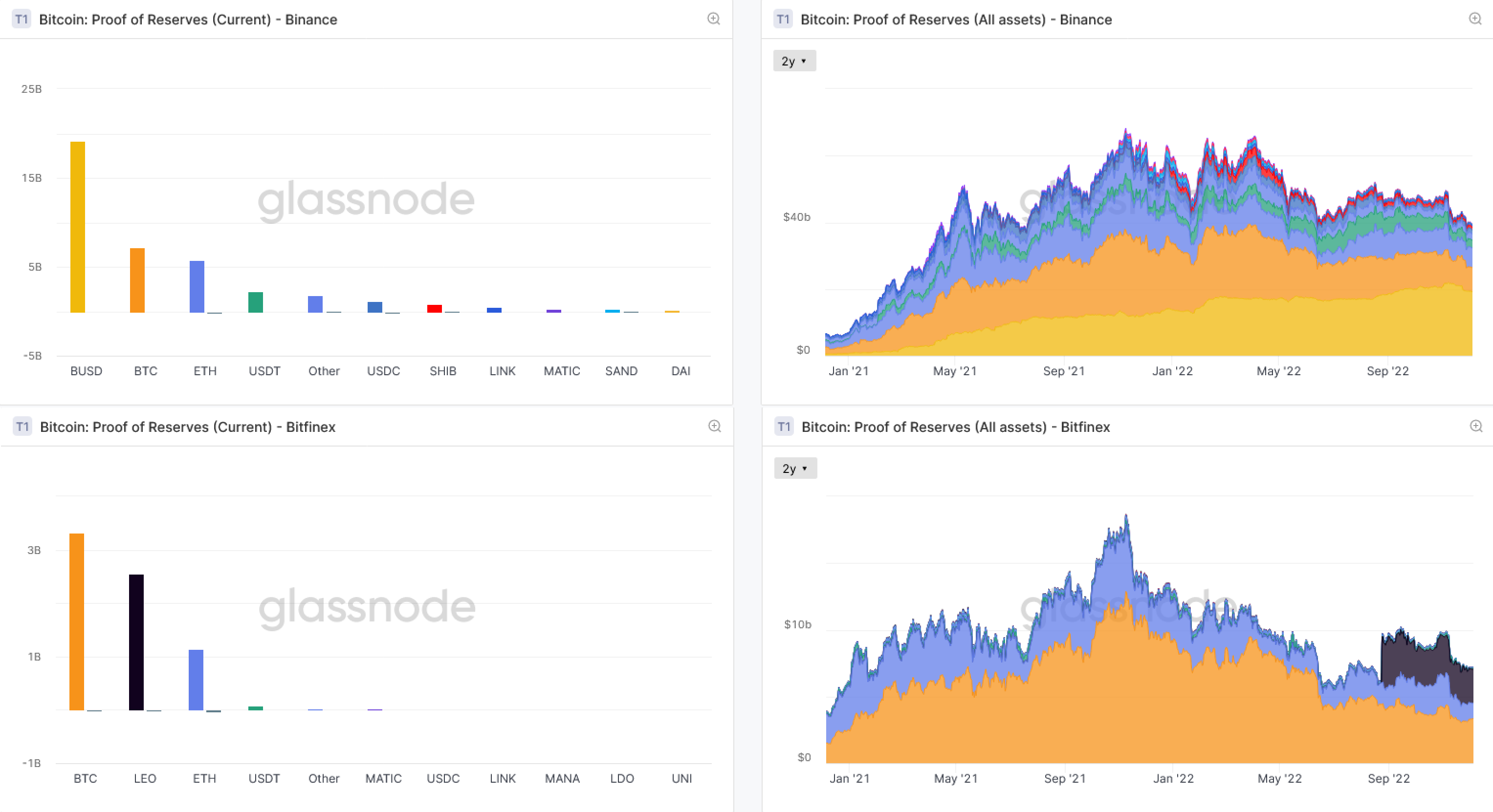Click the red SHIB bar in Binance chart

434,309
